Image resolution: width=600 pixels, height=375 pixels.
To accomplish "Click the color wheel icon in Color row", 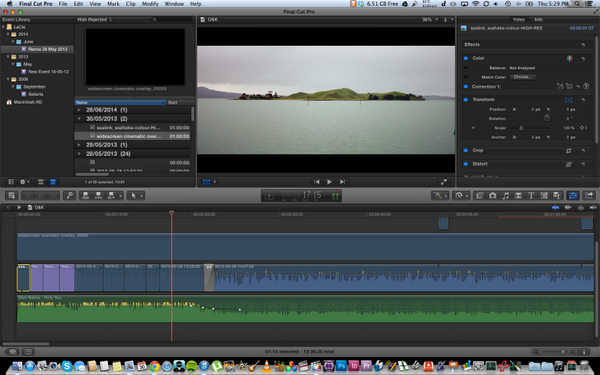I will [x=569, y=58].
